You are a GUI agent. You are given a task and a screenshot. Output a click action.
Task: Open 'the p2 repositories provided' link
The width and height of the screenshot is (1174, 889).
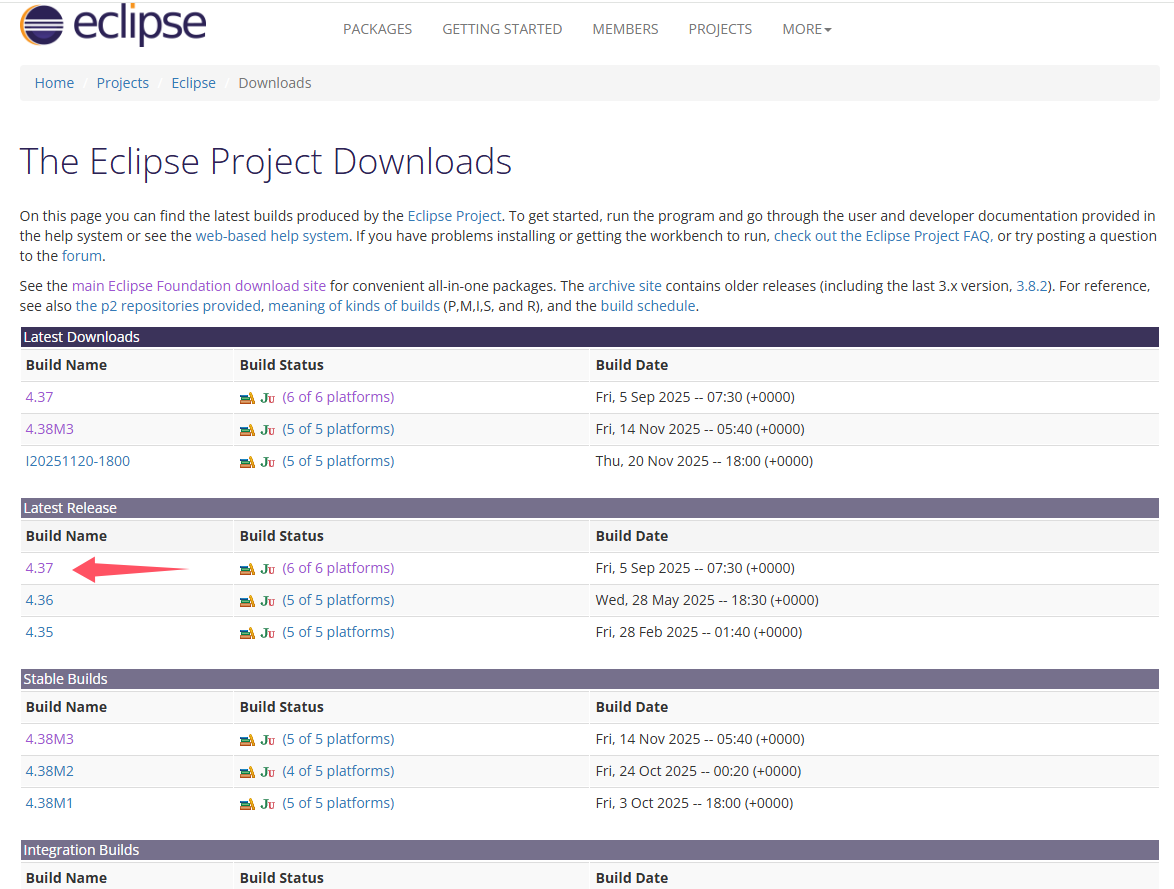(x=168, y=306)
